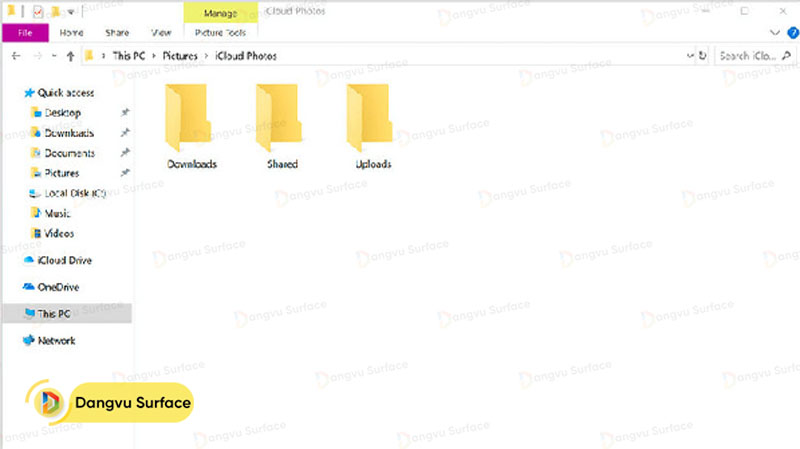Open the Picture Tools tab
The height and width of the screenshot is (449, 800).
pyautogui.click(x=220, y=33)
